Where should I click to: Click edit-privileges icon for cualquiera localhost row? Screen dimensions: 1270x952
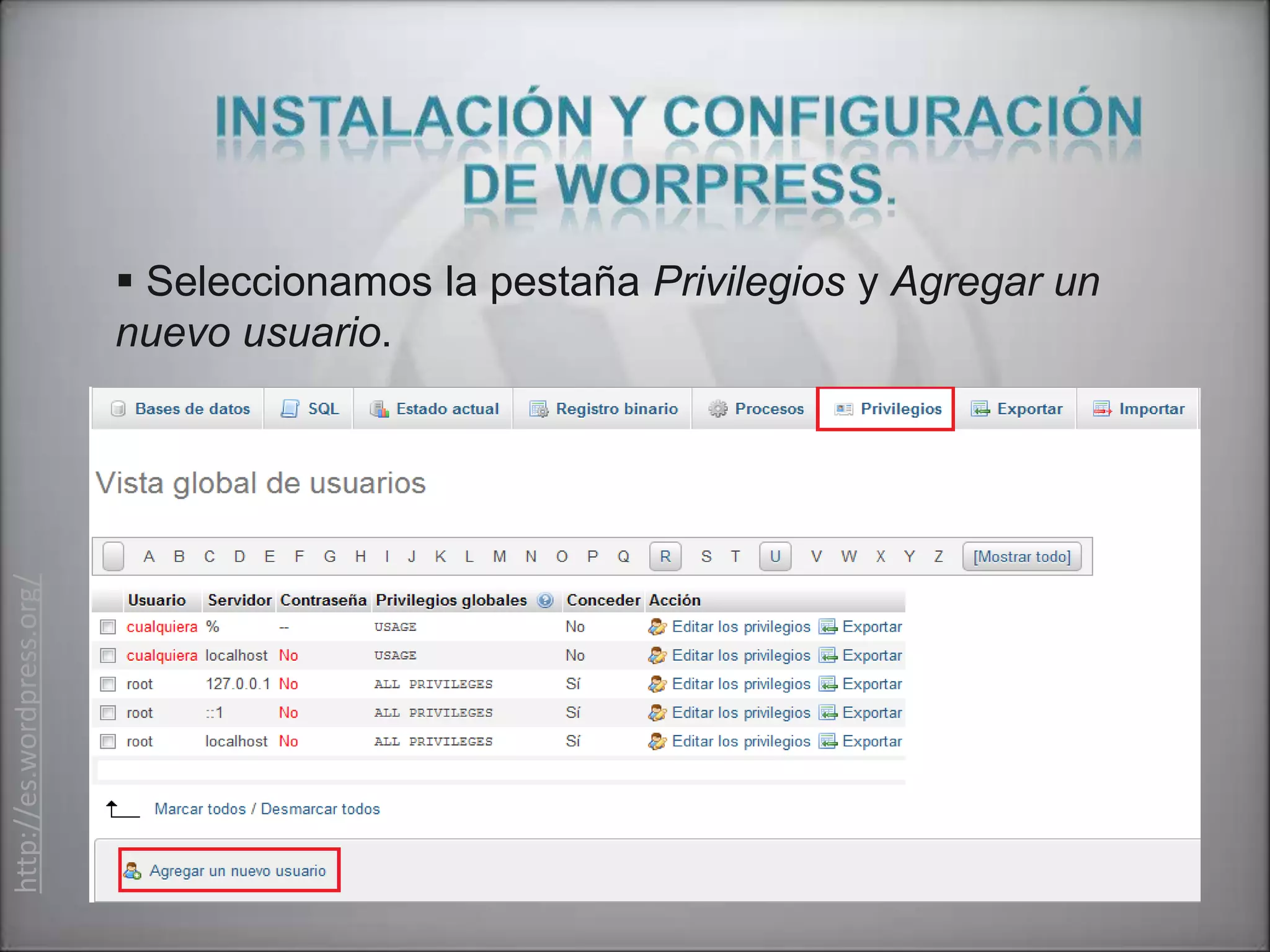[657, 655]
